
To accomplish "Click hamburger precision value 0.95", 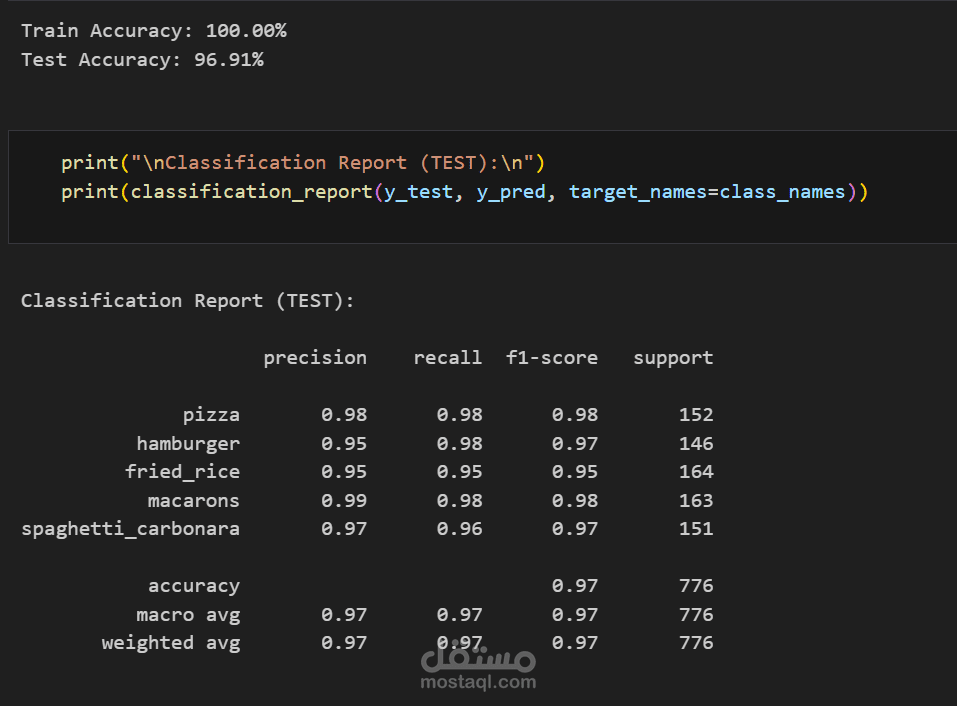I will click(x=344, y=444).
